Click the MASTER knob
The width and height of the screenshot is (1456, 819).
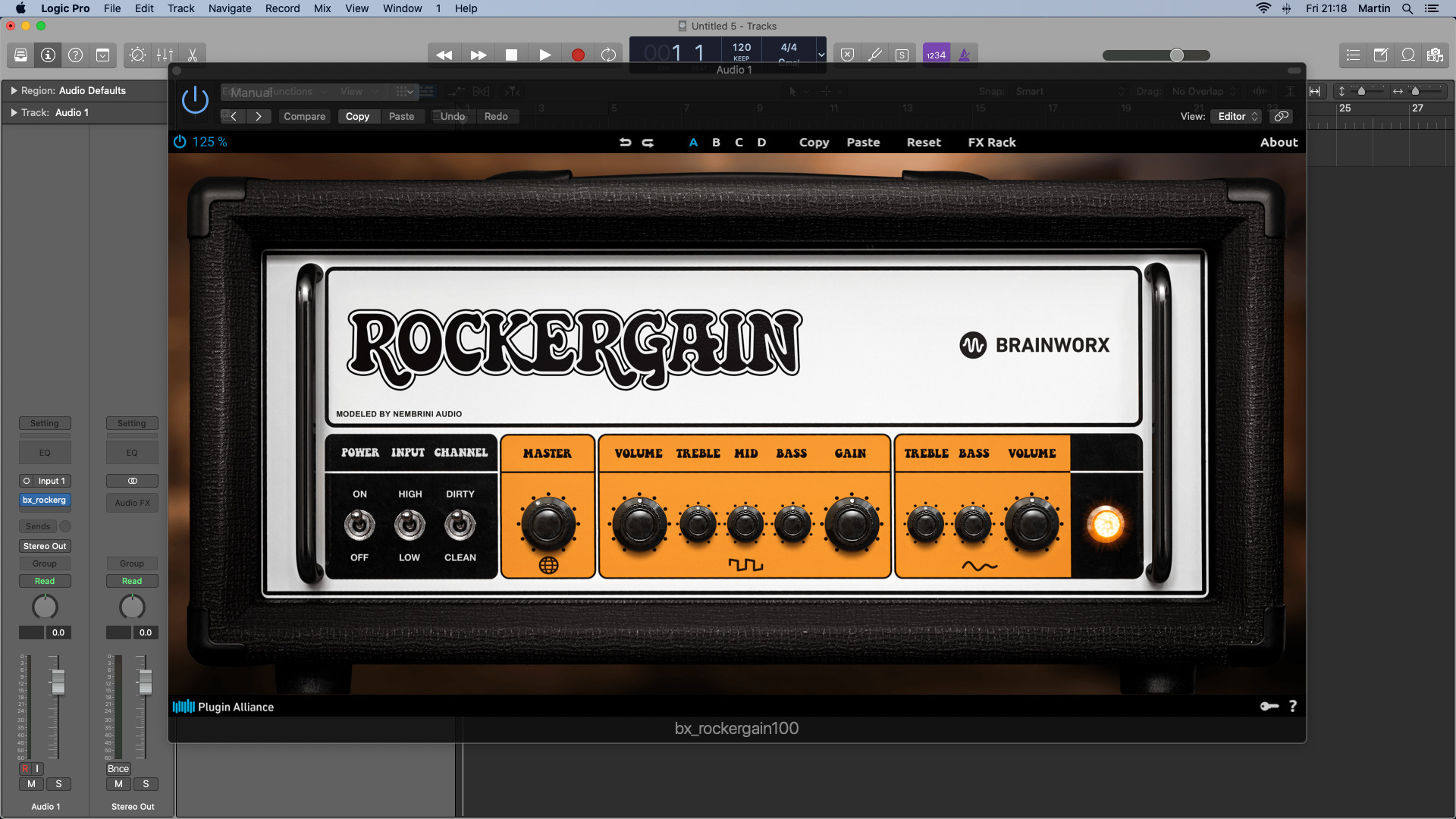pos(548,524)
